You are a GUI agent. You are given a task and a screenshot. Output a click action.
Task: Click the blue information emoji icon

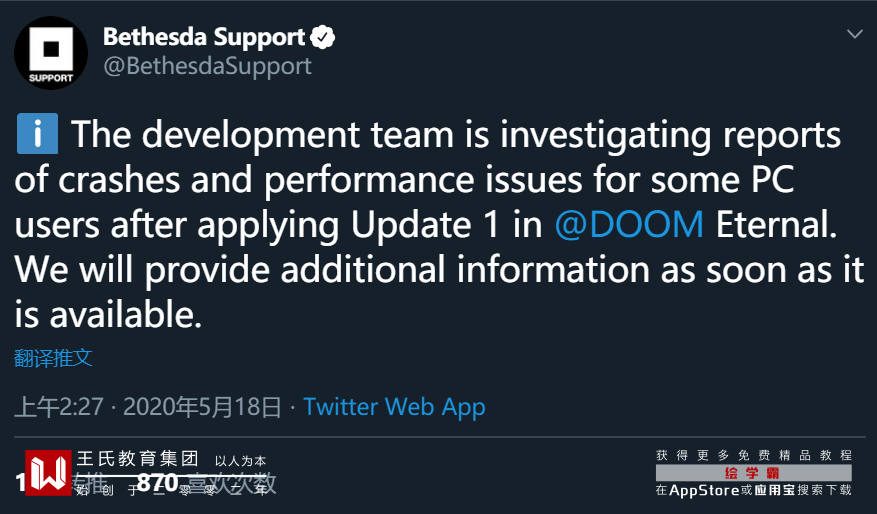pyautogui.click(x=37, y=134)
